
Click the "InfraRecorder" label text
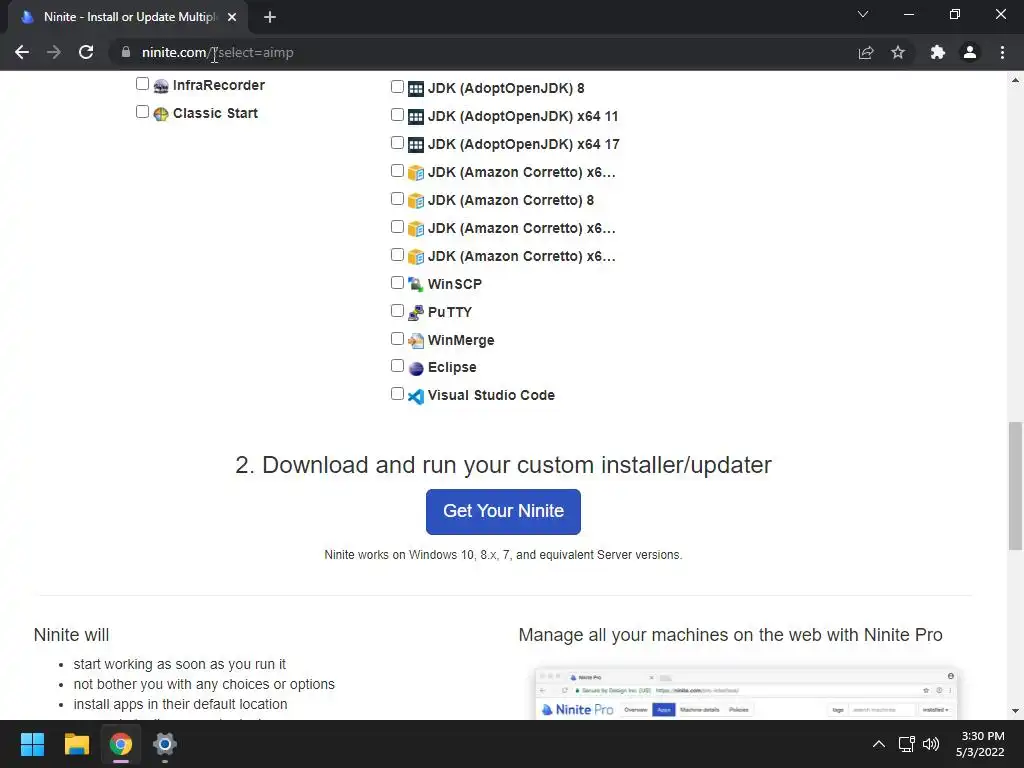[x=219, y=85]
